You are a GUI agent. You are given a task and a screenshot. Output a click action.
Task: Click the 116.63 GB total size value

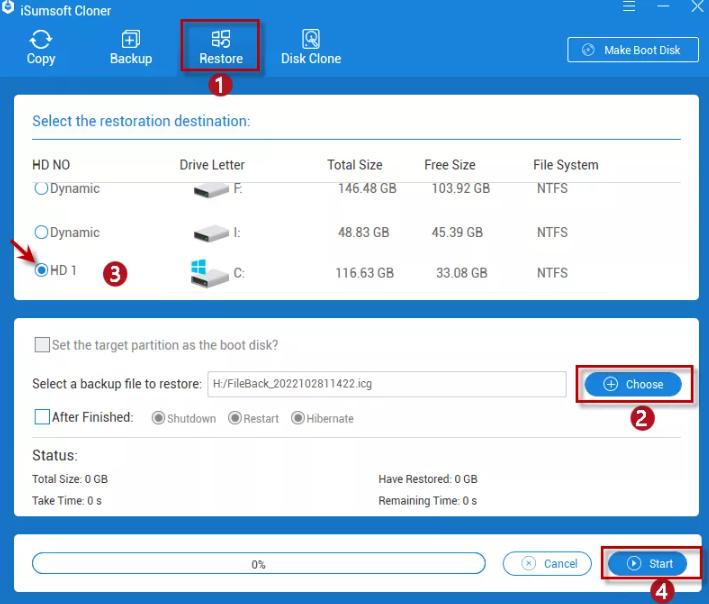[364, 273]
